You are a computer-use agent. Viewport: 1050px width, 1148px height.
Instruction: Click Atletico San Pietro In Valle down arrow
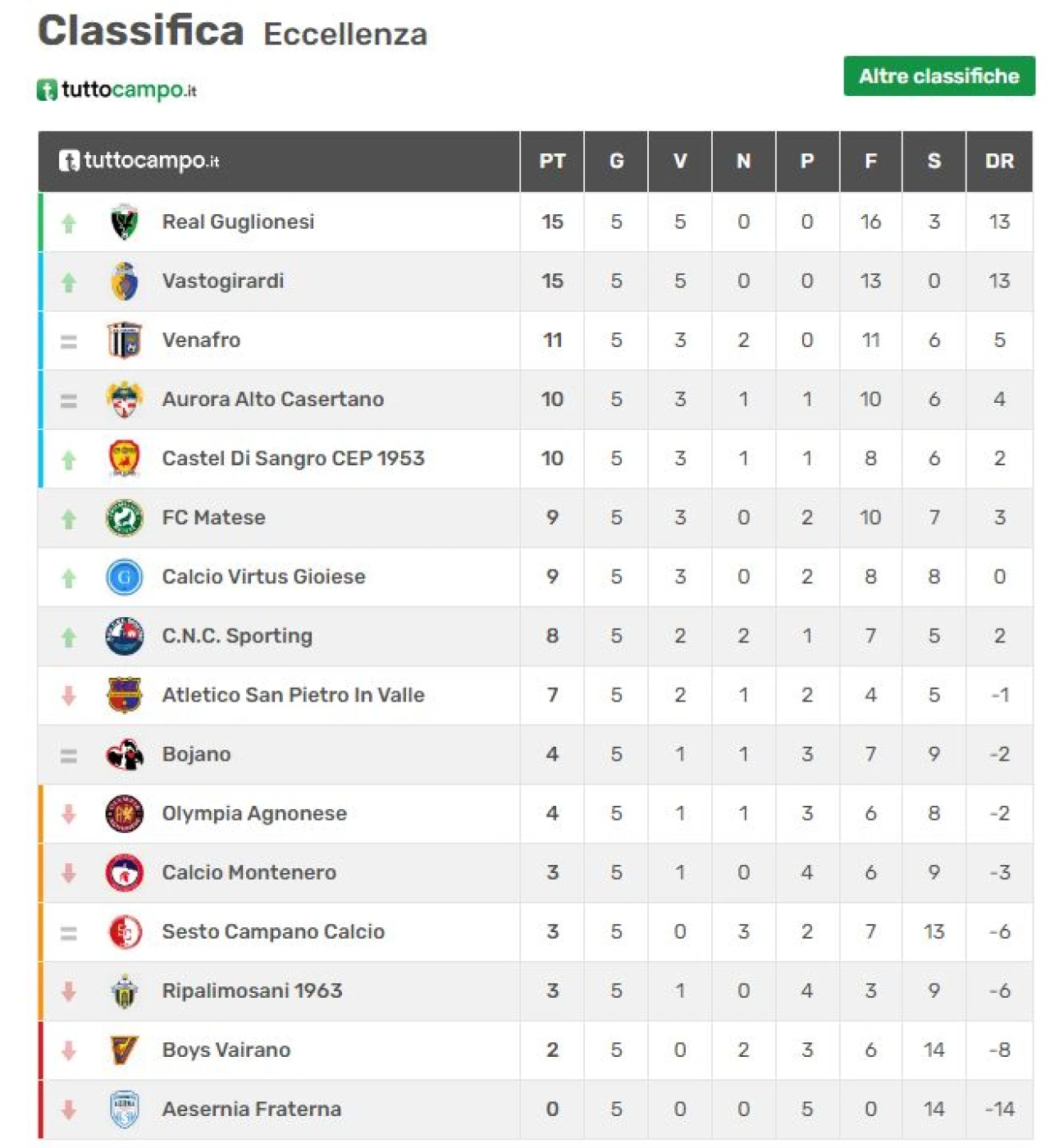69,695
